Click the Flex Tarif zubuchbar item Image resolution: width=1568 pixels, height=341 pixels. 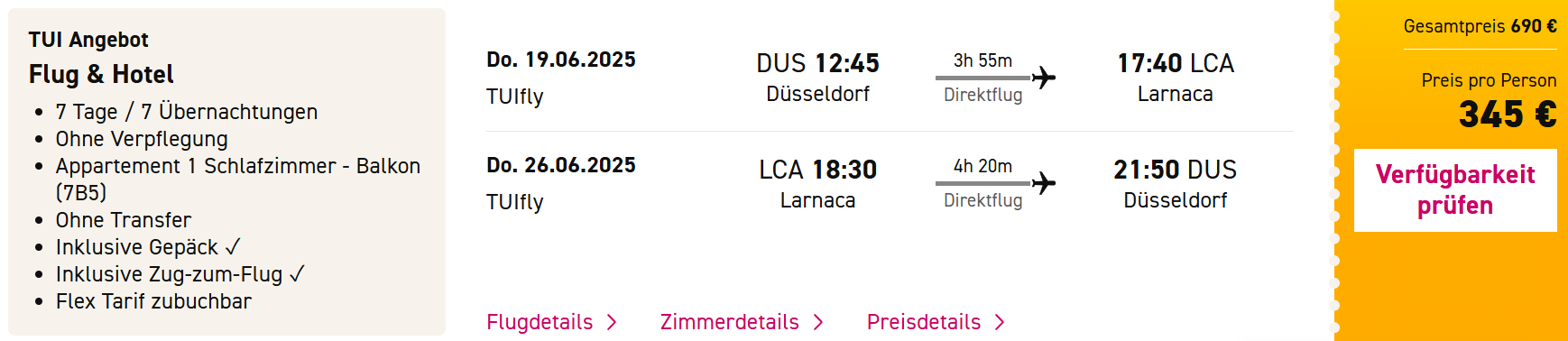click(x=153, y=301)
